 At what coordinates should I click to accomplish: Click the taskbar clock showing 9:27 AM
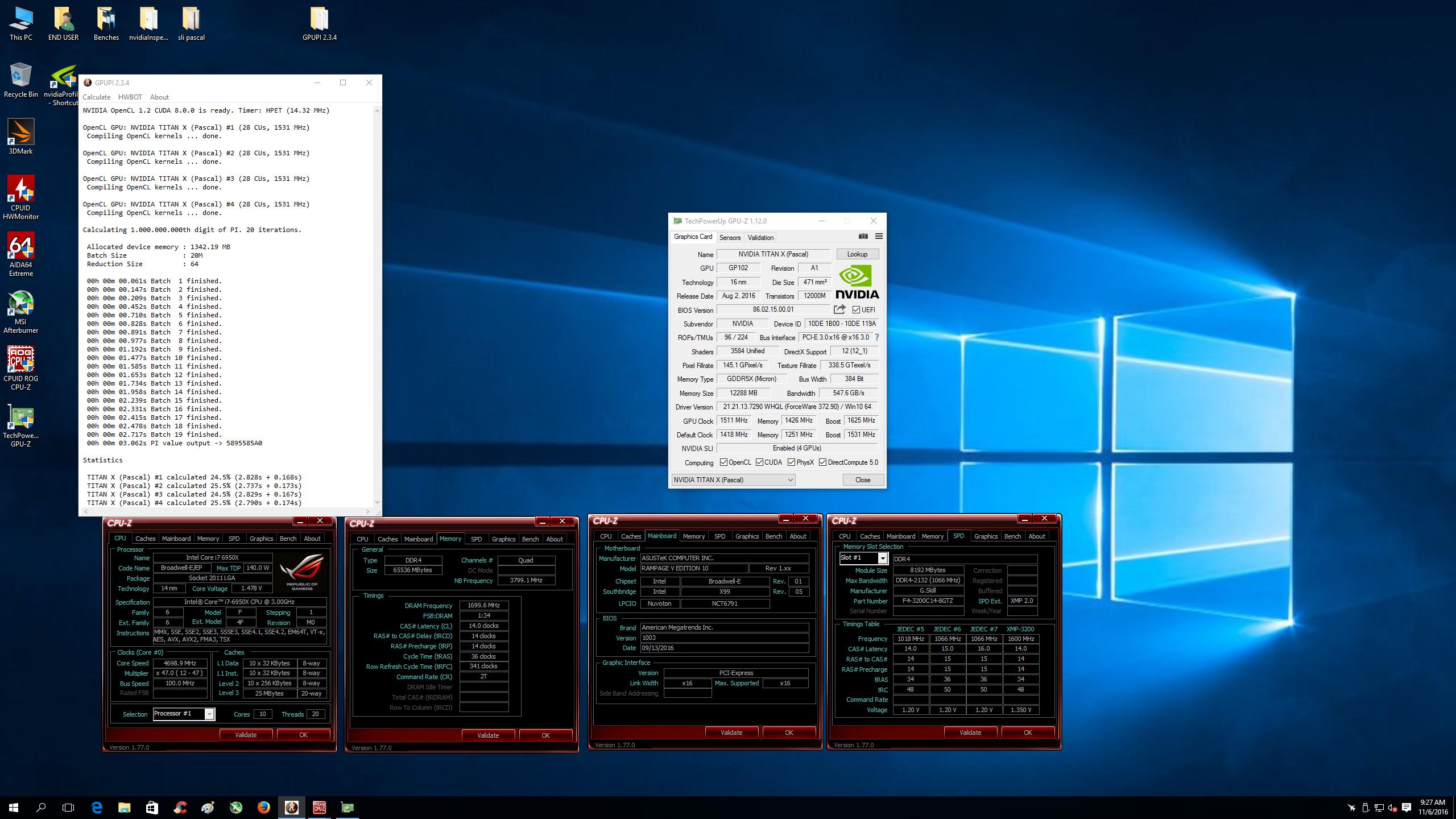1432,807
